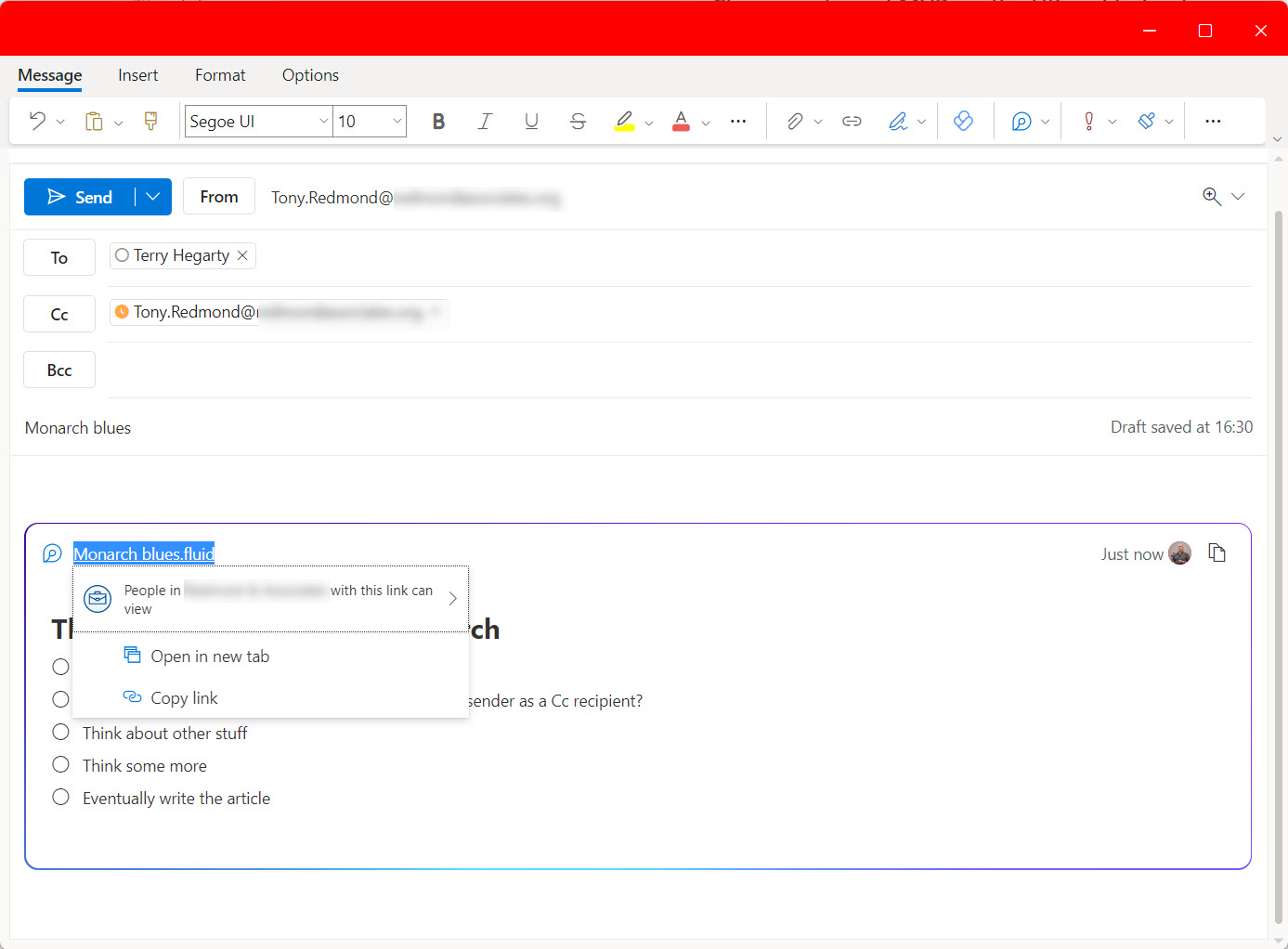Tick 'Eventually write the article' item
Viewport: 1288px width, 949px height.
click(x=61, y=798)
